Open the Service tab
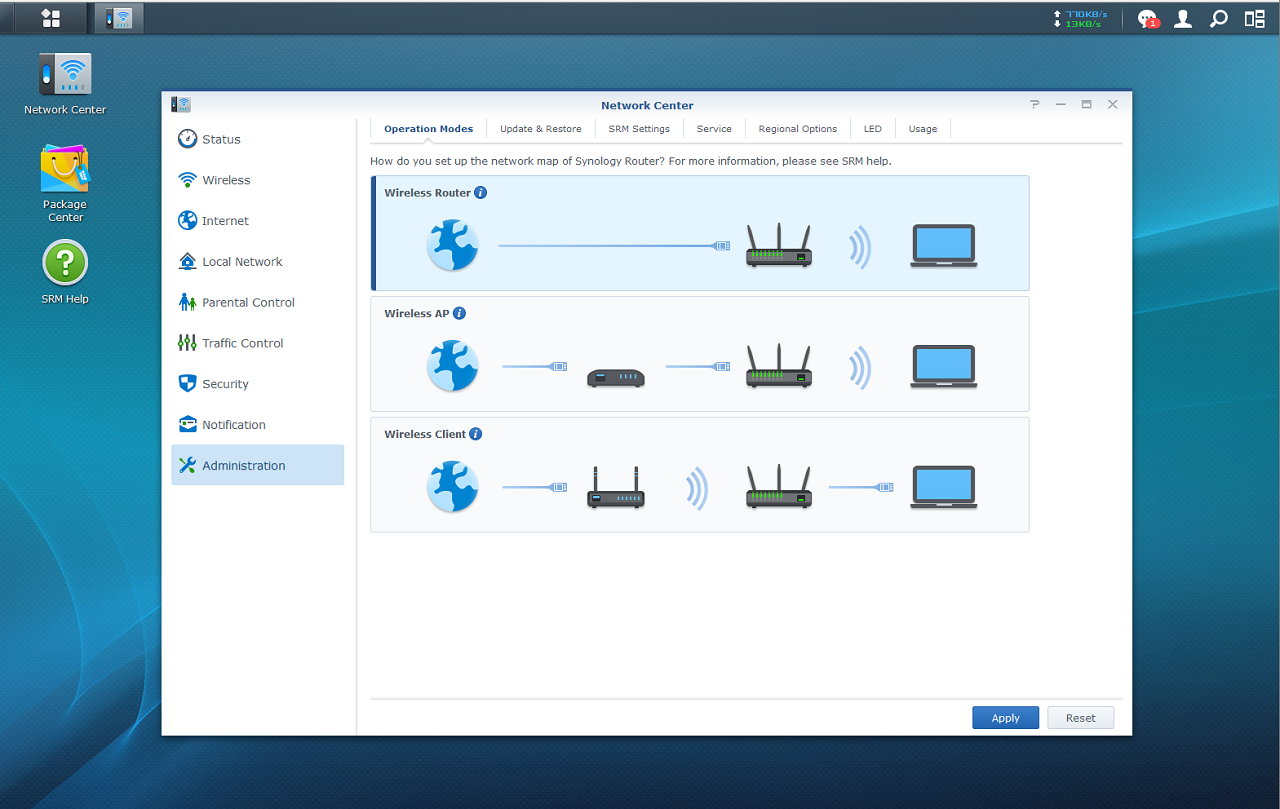The width and height of the screenshot is (1280, 809). (x=714, y=129)
